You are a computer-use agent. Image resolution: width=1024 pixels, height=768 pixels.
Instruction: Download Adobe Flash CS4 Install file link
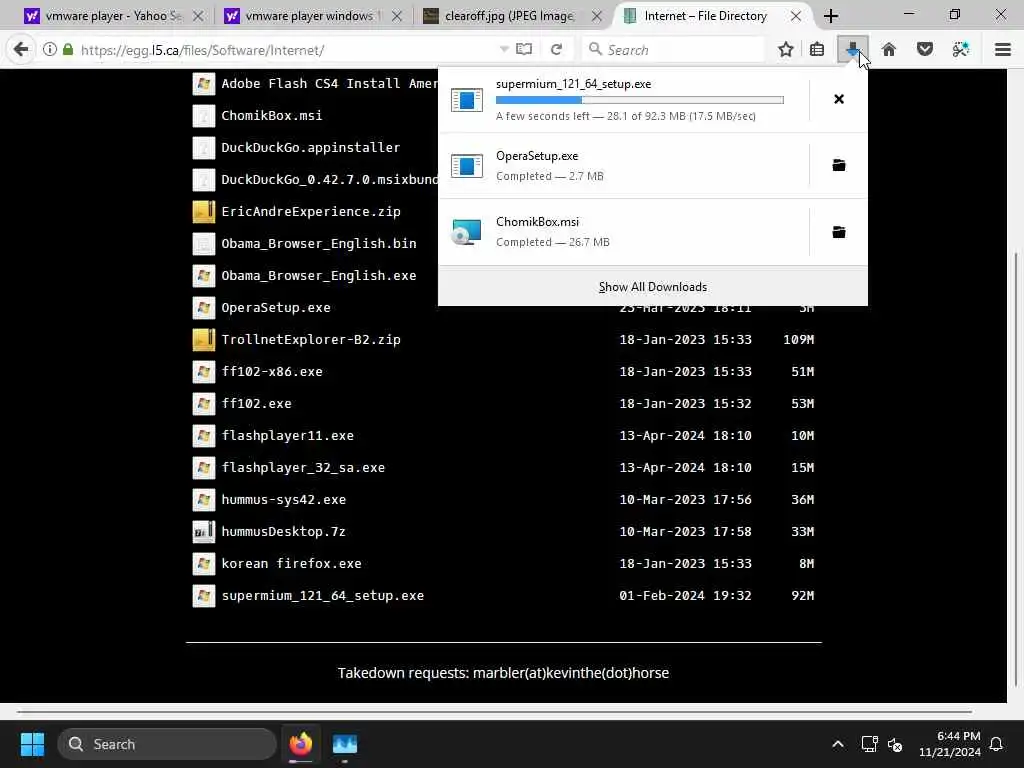pyautogui.click(x=328, y=84)
